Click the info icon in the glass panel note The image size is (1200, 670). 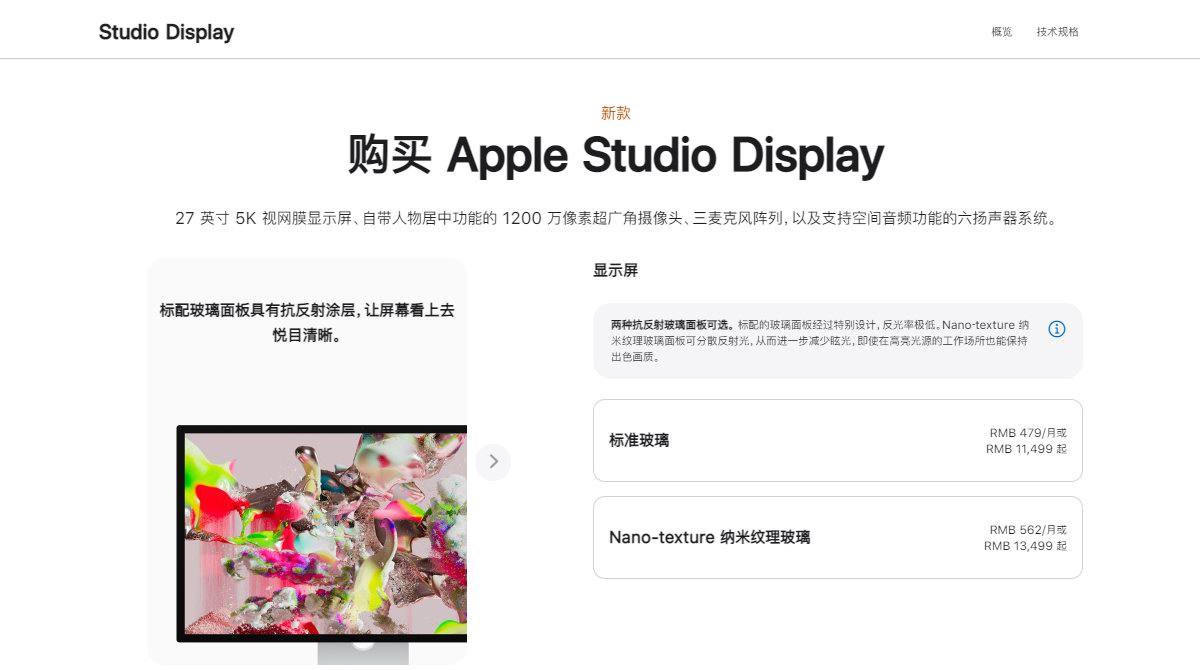(1057, 329)
